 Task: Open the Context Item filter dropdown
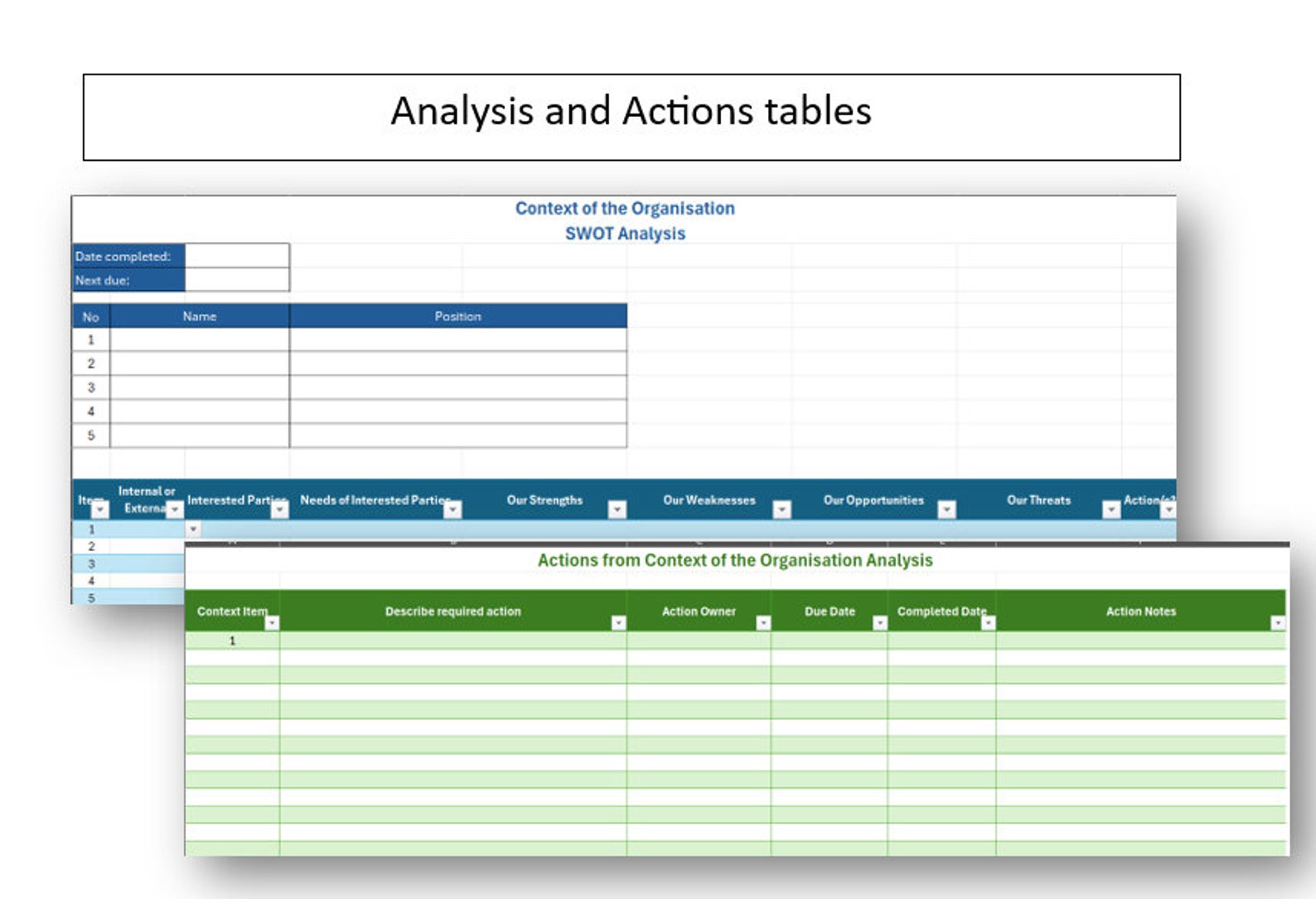click(x=272, y=623)
